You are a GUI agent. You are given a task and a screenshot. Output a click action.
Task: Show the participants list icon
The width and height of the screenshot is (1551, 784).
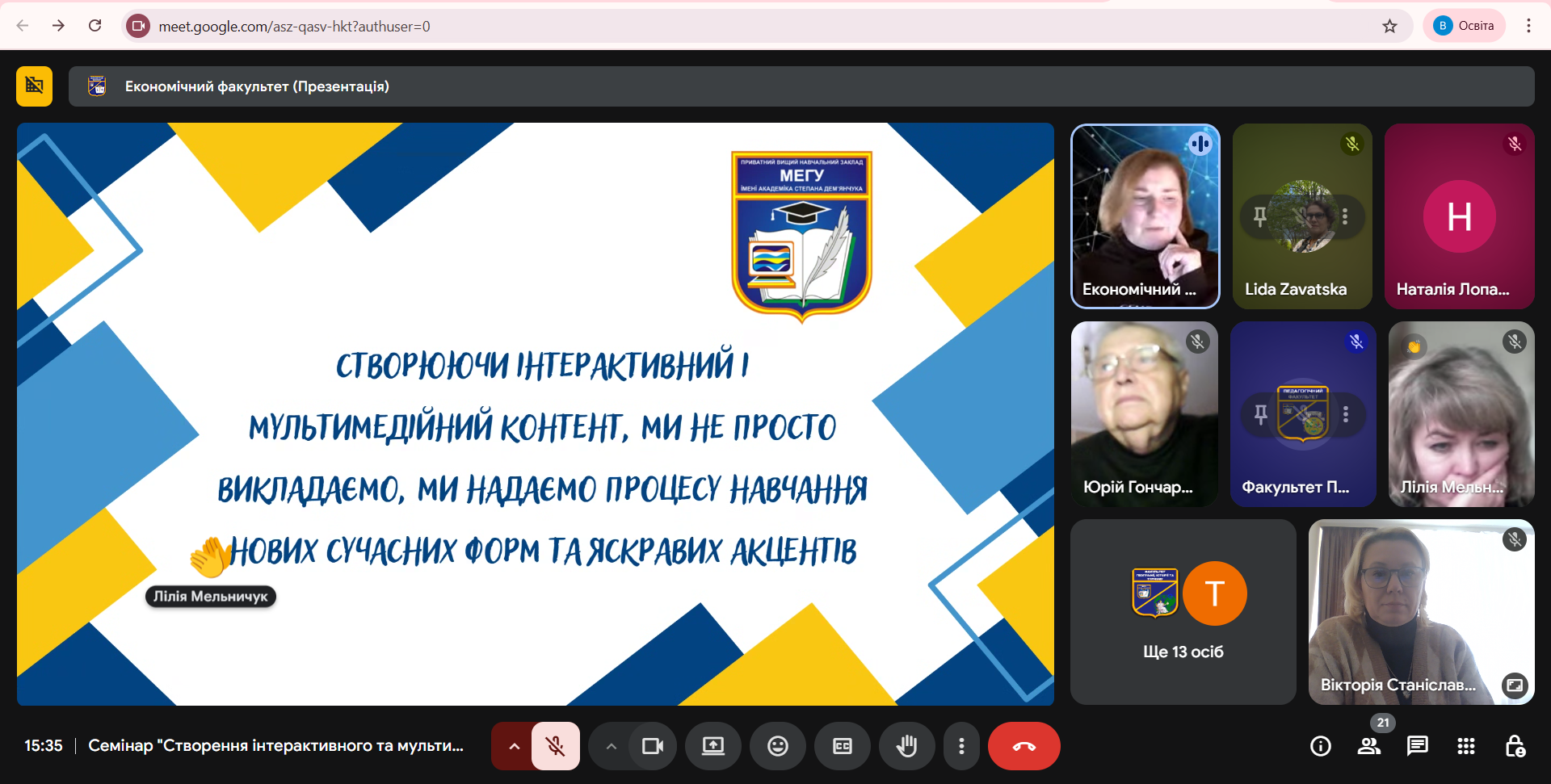[x=1368, y=746]
